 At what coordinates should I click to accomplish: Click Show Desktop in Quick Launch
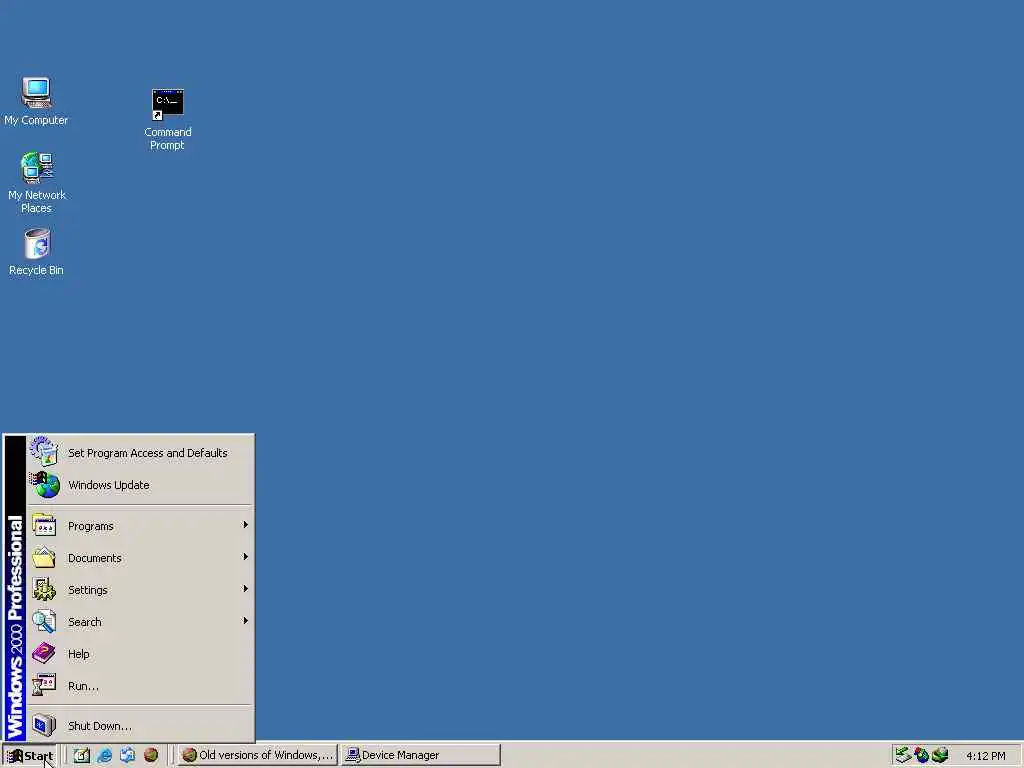pos(82,755)
